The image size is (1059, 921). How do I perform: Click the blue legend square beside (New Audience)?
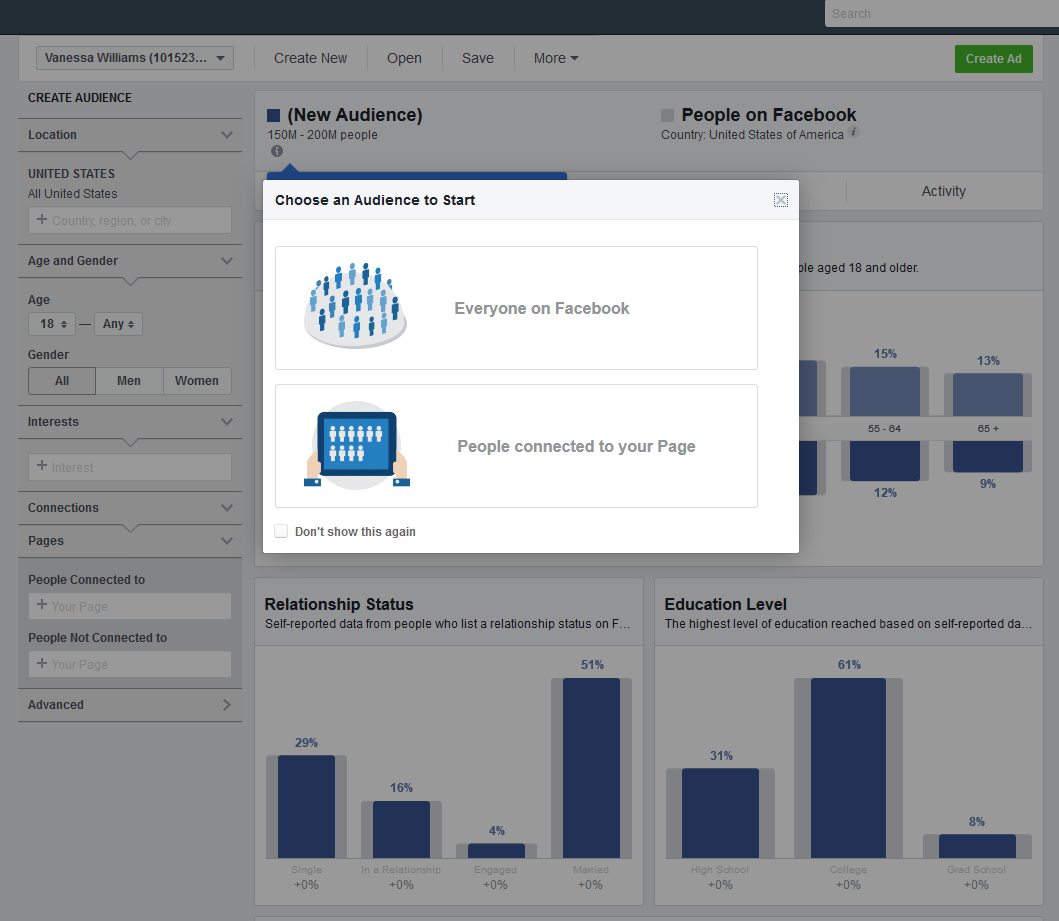tap(274, 114)
